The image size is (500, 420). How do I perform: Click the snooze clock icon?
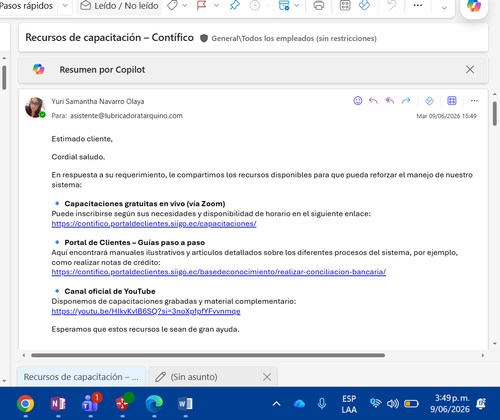(255, 6)
